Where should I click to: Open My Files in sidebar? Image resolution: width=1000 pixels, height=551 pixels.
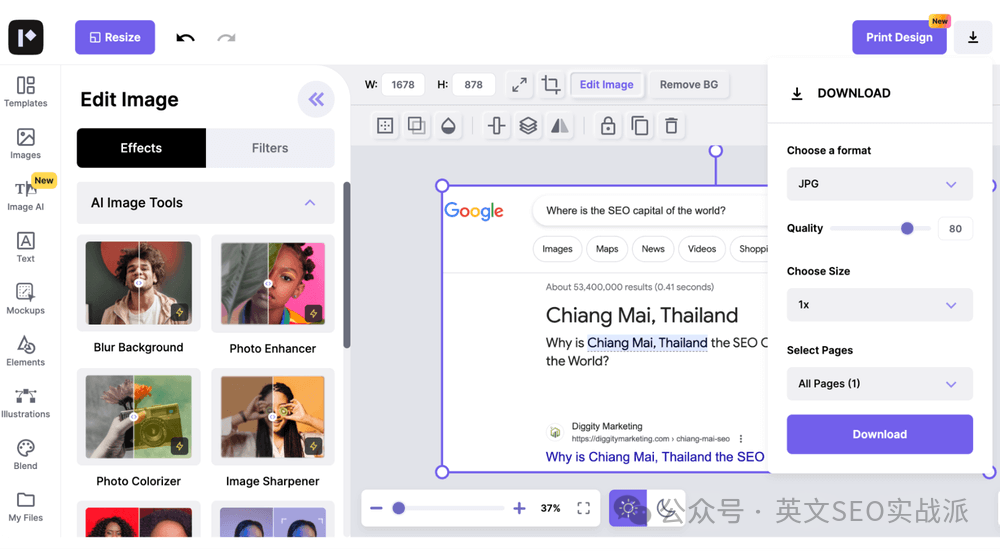26,506
